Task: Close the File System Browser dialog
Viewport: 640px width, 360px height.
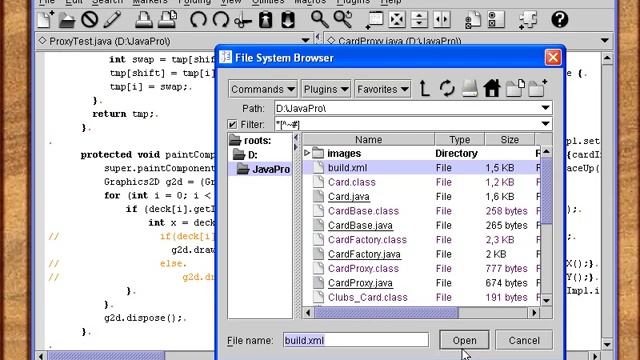Action: click(553, 58)
